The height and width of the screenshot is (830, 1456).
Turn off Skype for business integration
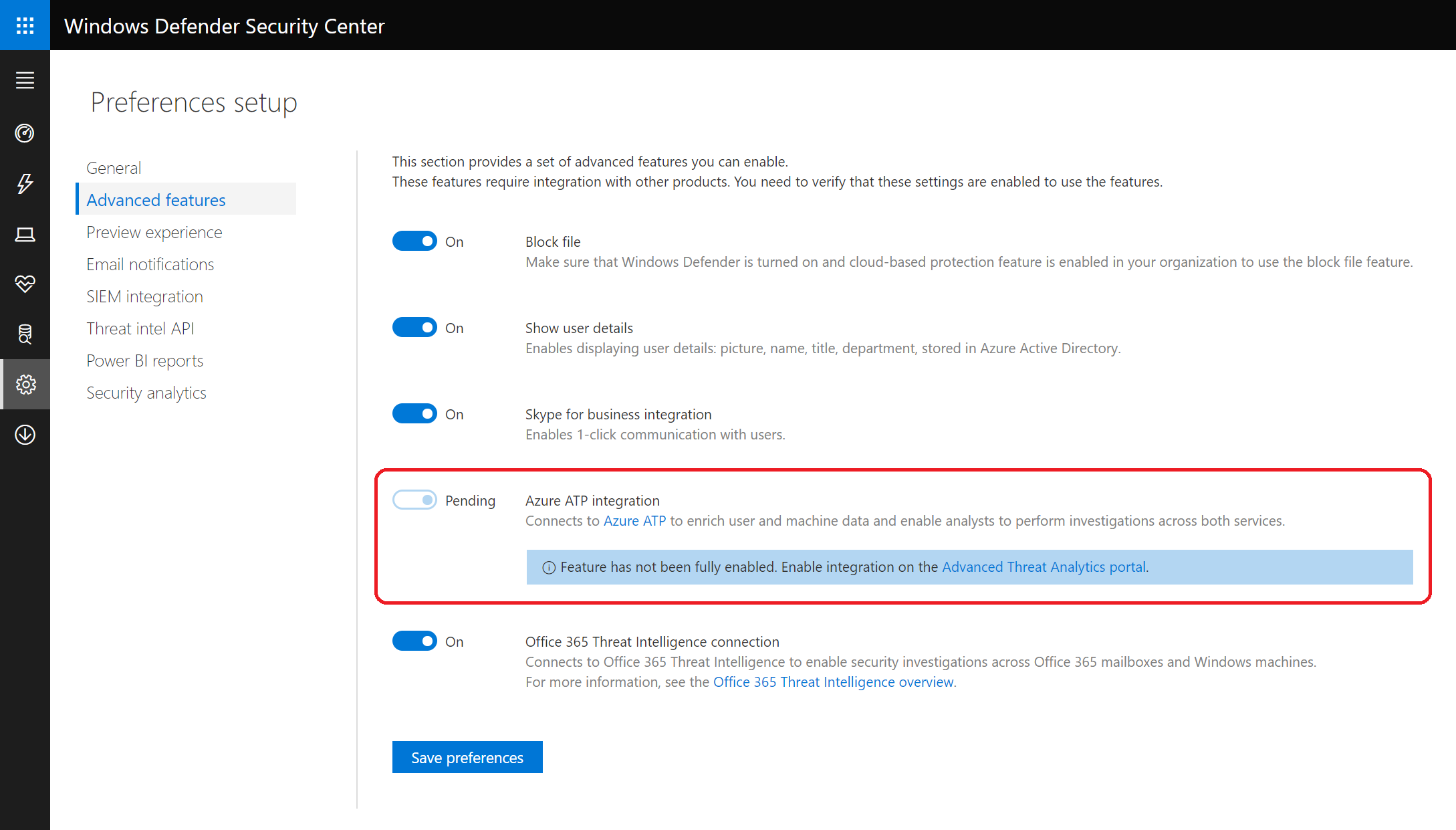coord(414,414)
